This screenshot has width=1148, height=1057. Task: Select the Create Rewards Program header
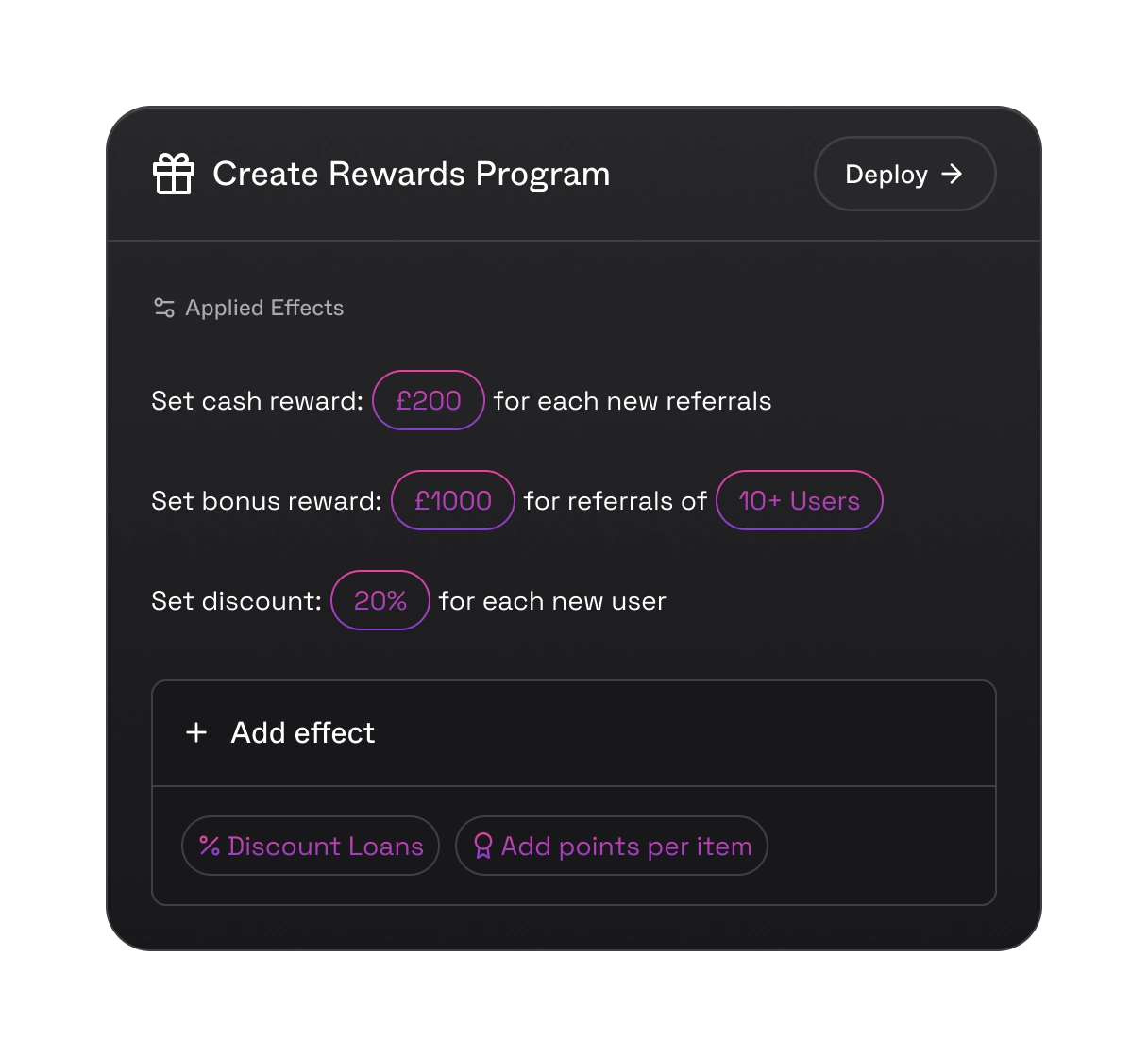click(x=412, y=174)
